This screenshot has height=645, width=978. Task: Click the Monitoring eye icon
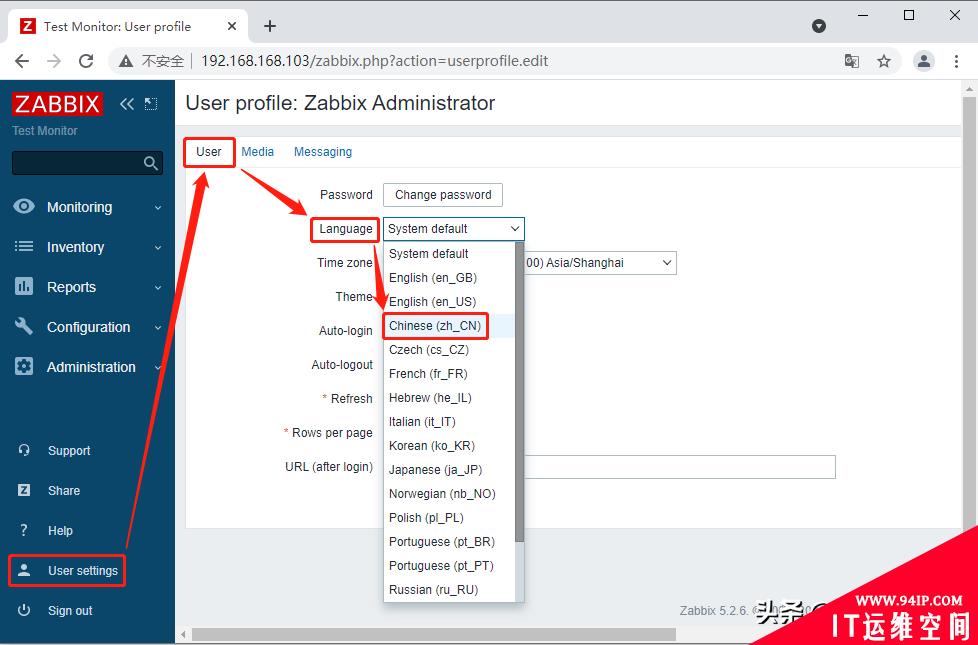click(x=24, y=206)
